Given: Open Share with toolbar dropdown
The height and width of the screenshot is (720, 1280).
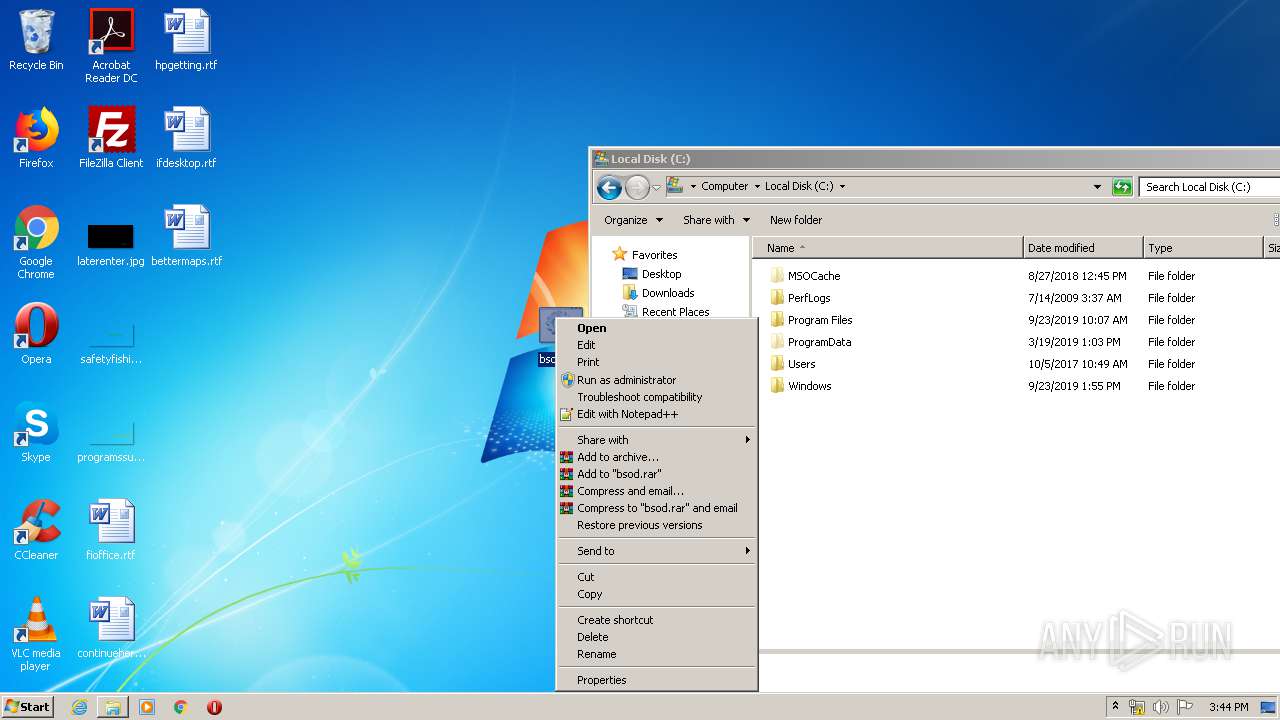Looking at the screenshot, I should 716,220.
